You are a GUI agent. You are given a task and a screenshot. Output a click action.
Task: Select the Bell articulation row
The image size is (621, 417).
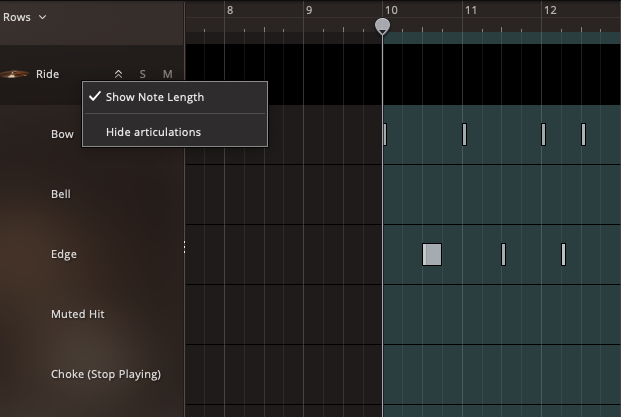click(61, 194)
